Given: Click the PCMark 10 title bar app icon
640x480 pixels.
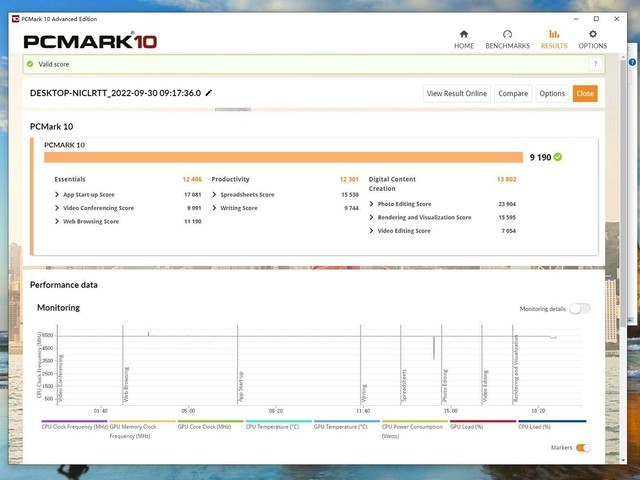Looking at the screenshot, I should (16, 19).
